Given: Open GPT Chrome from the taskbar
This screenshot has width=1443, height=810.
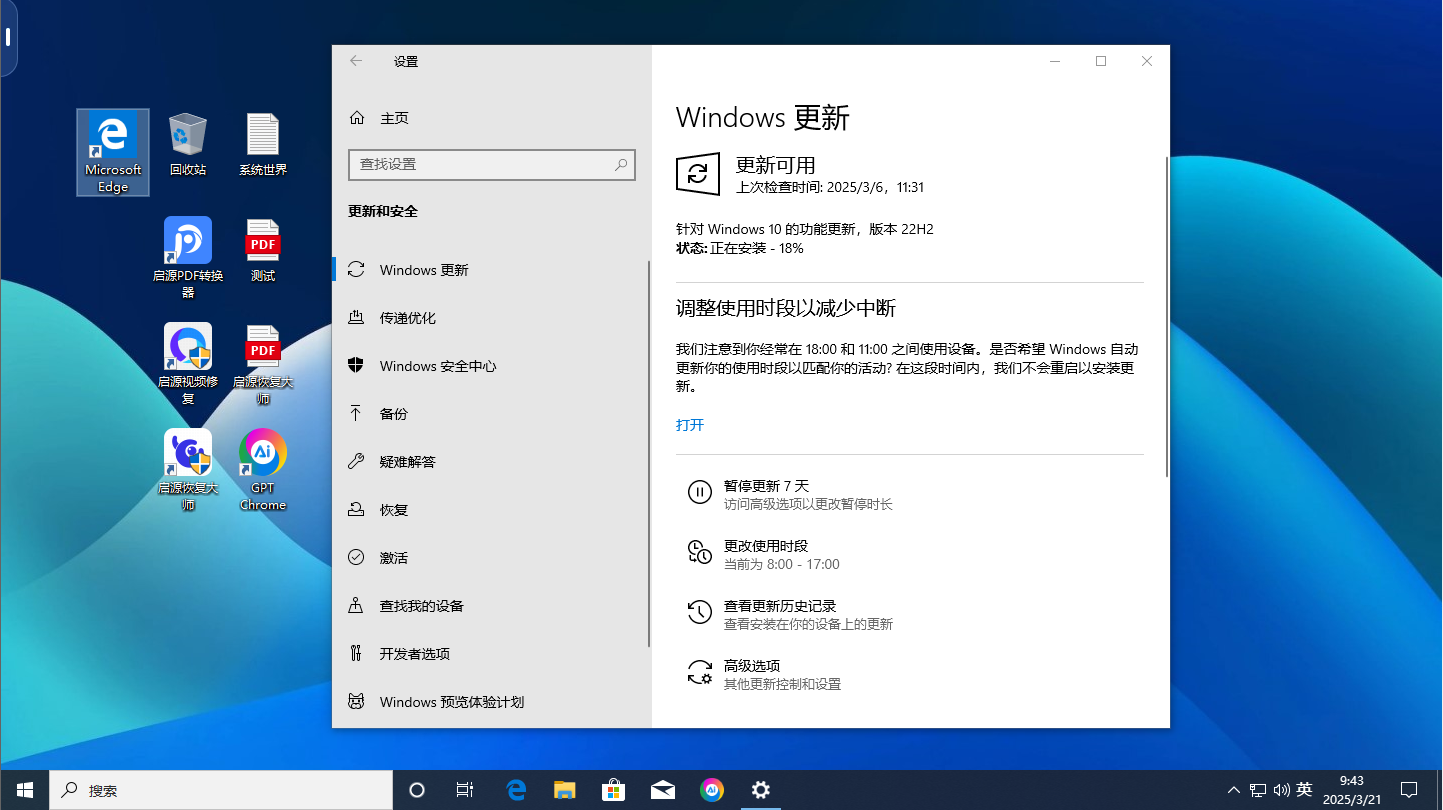Looking at the screenshot, I should (712, 790).
